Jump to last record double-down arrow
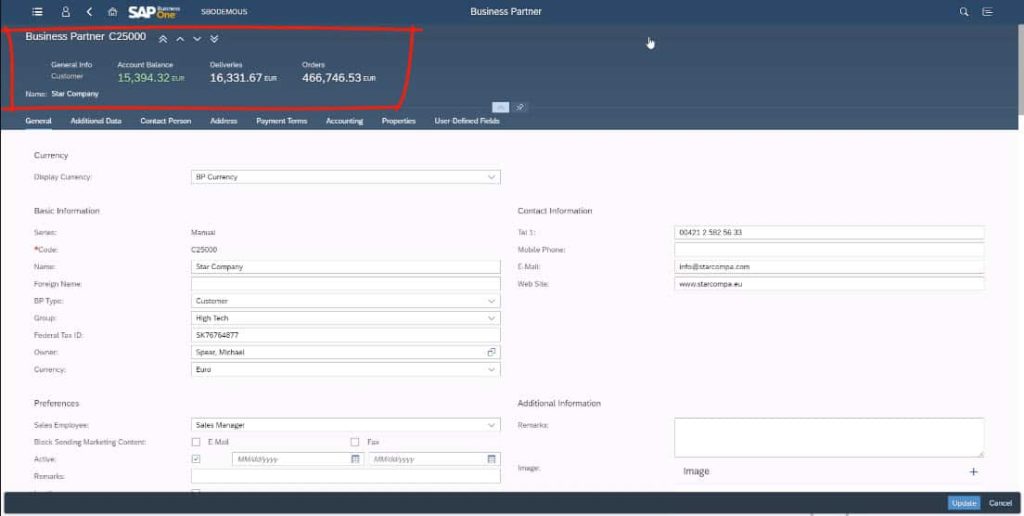The width and height of the screenshot is (1024, 516). (214, 39)
